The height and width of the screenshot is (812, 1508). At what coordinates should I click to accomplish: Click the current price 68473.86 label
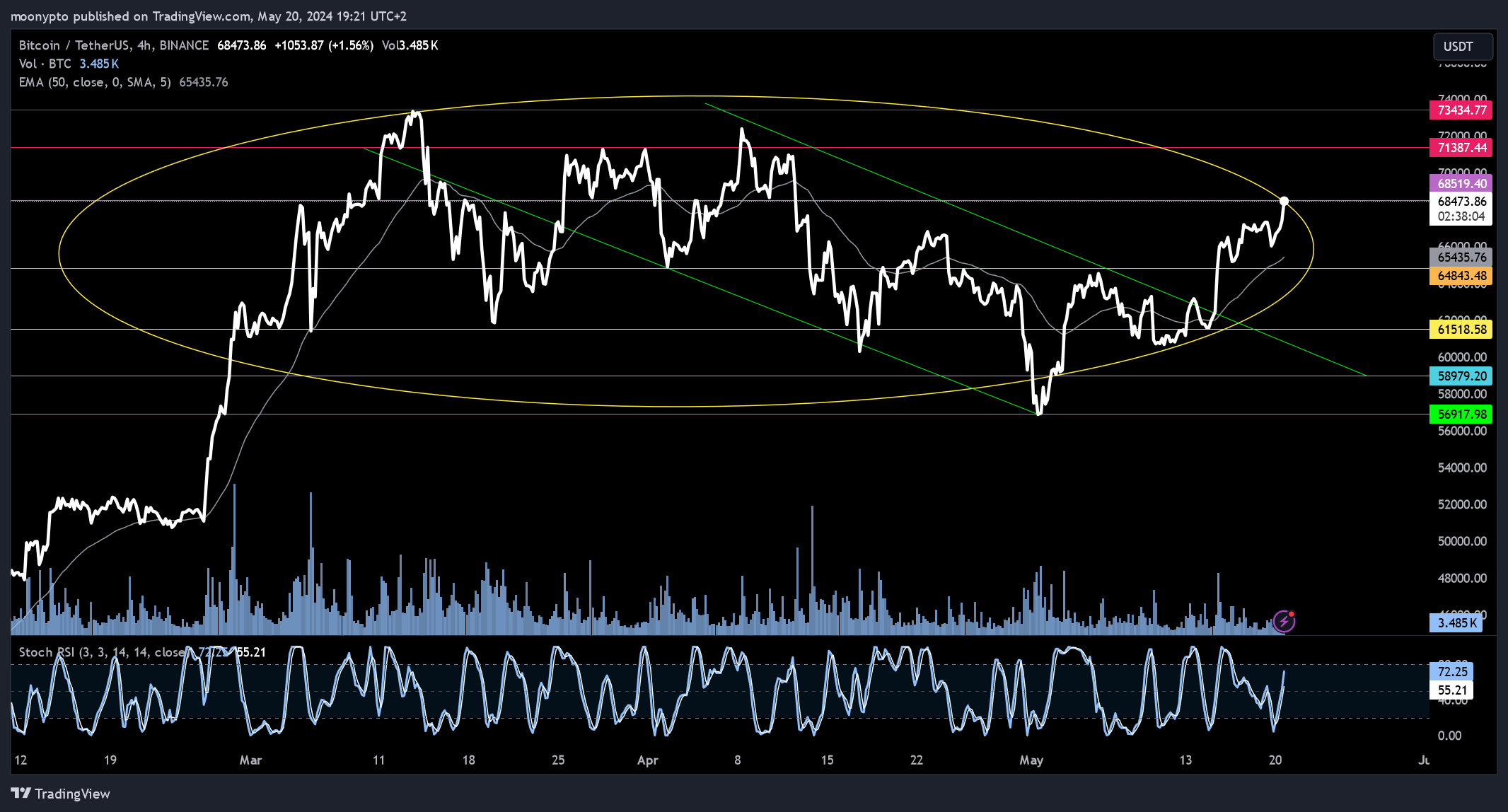[1461, 201]
